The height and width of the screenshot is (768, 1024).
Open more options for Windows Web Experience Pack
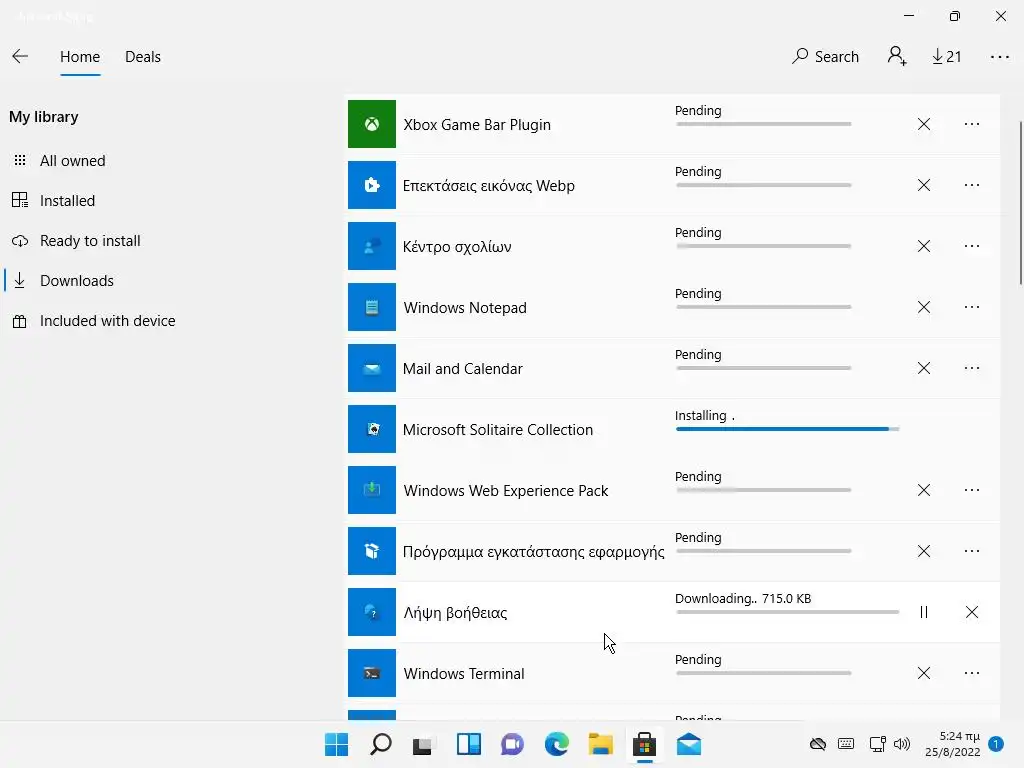(x=972, y=490)
